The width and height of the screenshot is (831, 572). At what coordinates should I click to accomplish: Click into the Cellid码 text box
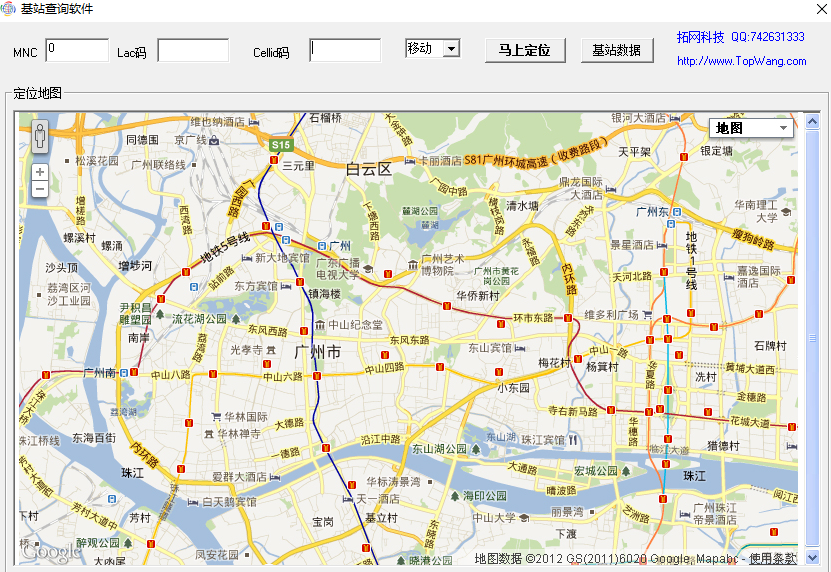[345, 50]
